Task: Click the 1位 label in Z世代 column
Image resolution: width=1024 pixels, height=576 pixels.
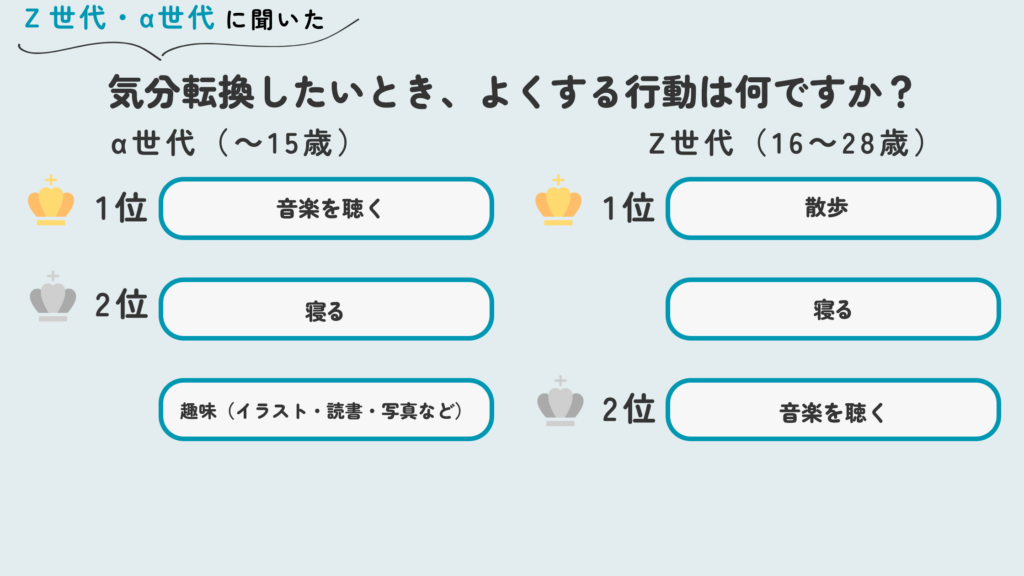Action: [628, 208]
